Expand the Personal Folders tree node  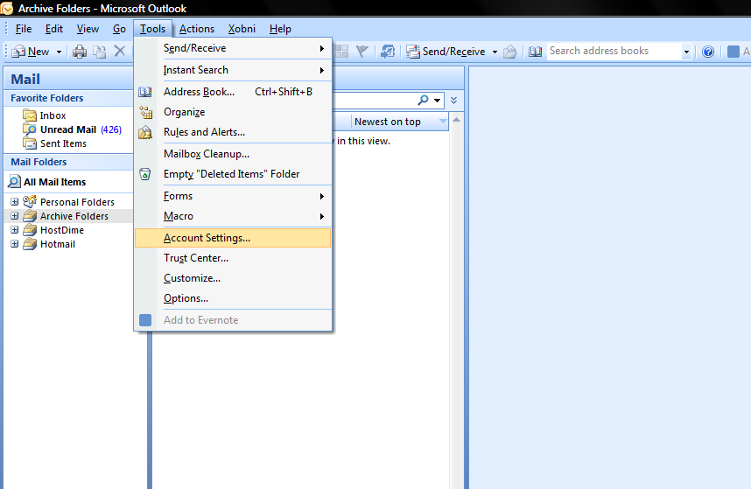click(x=14, y=202)
